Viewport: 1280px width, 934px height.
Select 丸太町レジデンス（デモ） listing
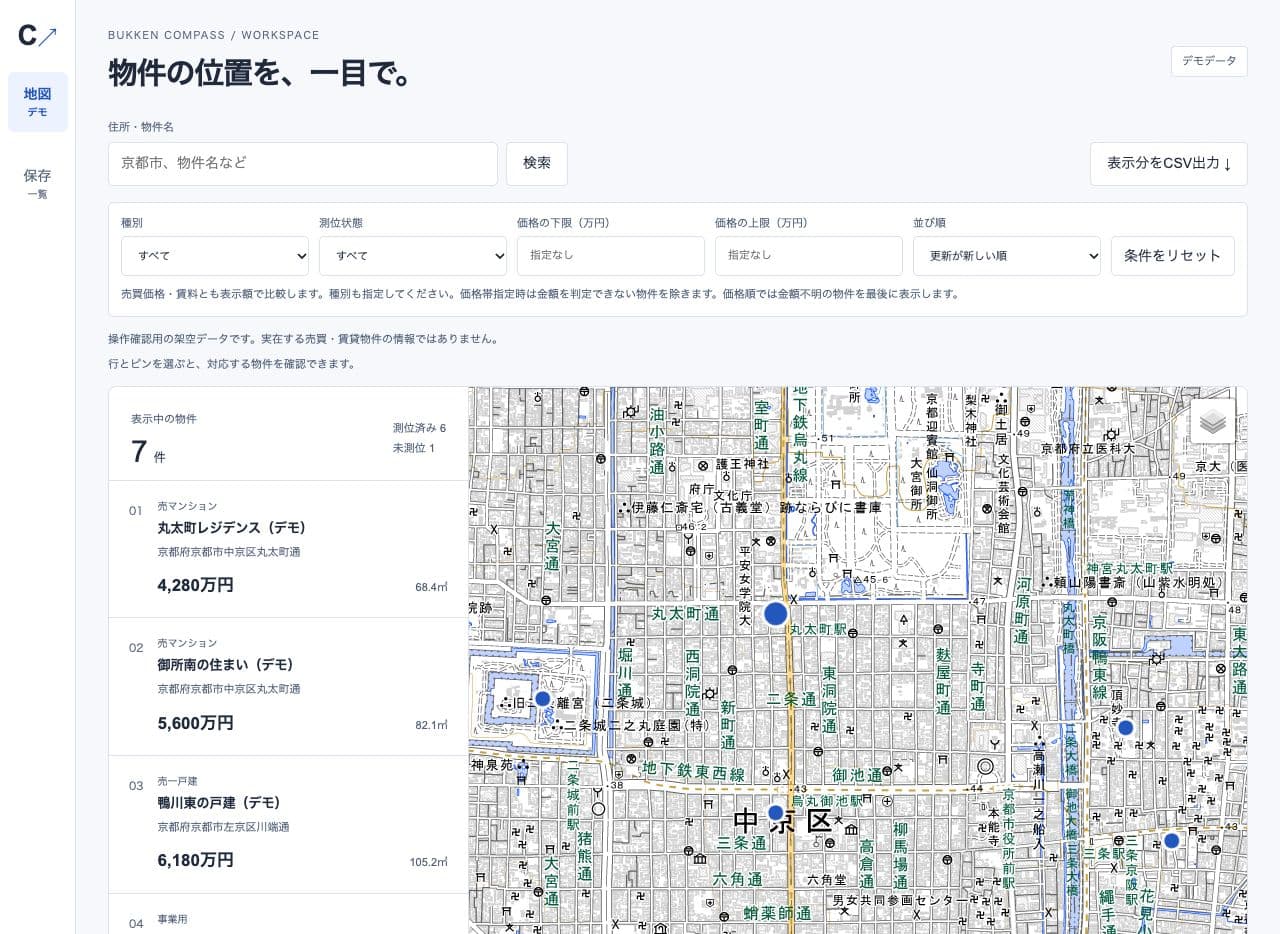(x=288, y=549)
